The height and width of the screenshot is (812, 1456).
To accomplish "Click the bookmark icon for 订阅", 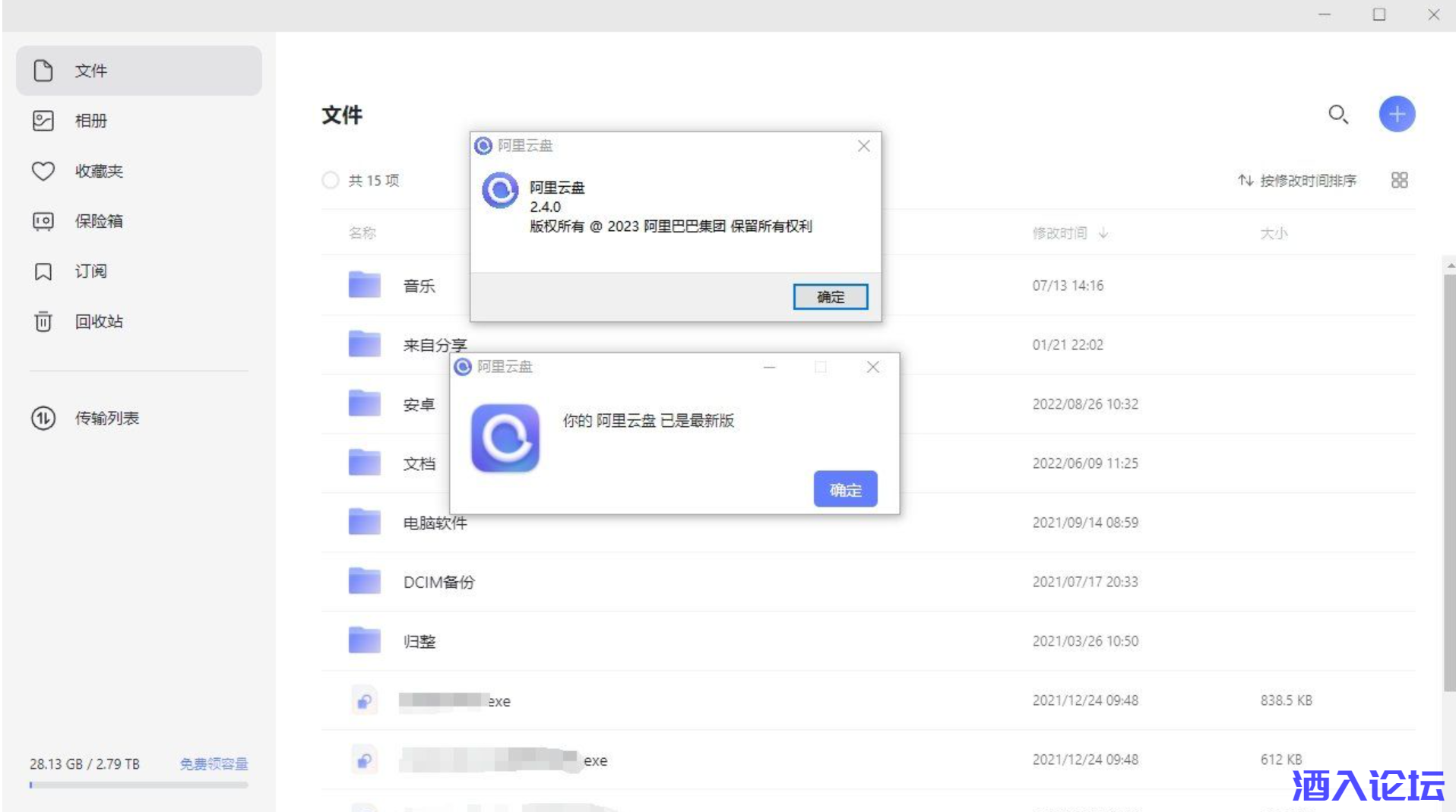I will point(43,271).
